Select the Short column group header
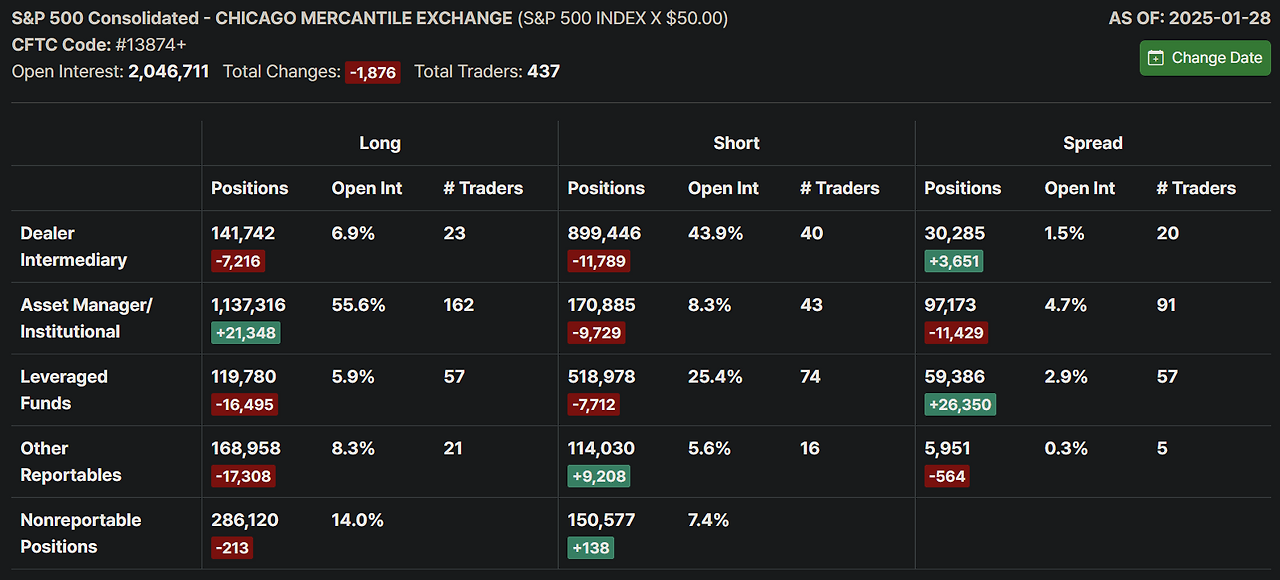Viewport: 1280px width, 580px height. click(736, 143)
